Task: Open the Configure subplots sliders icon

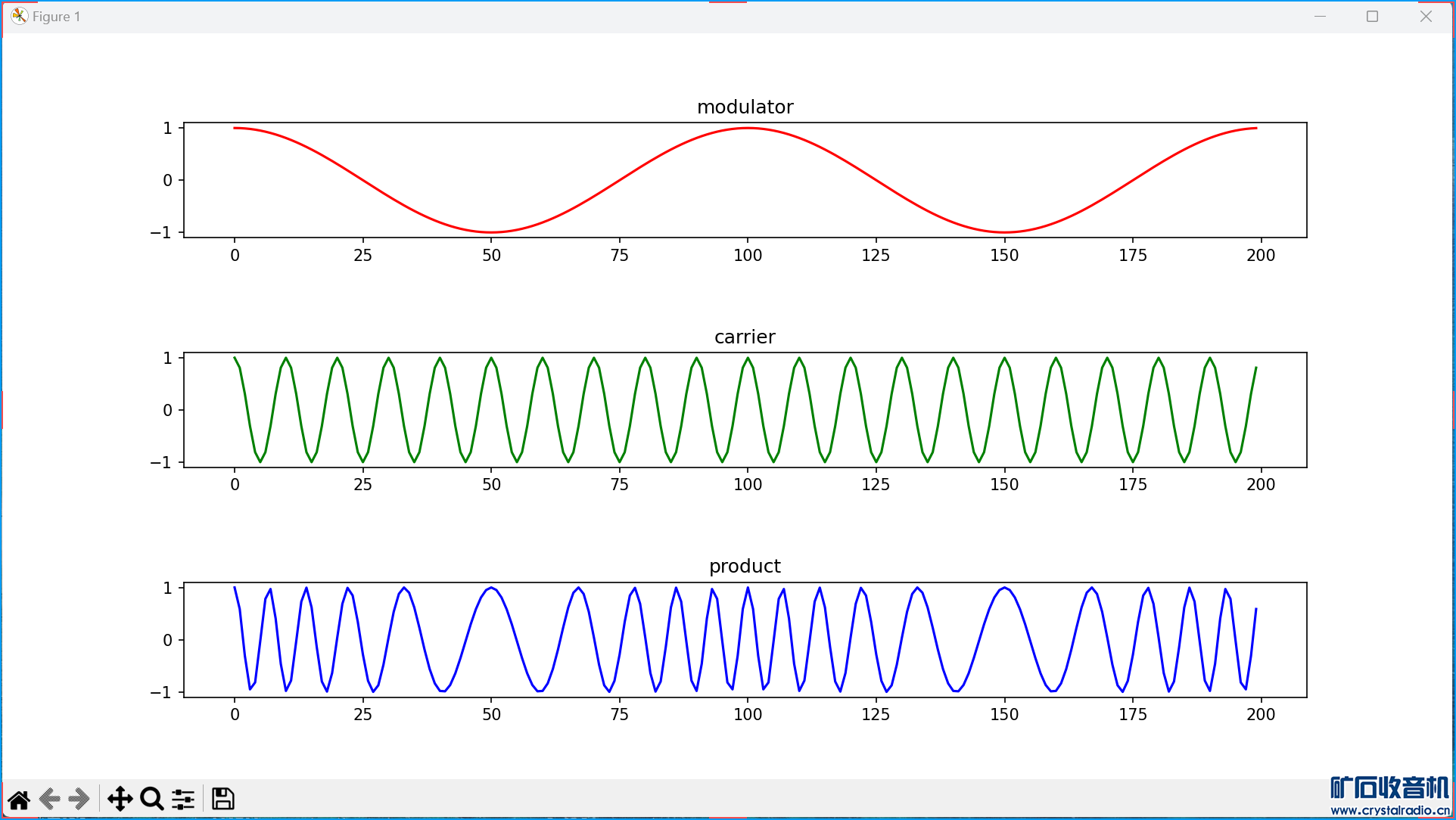Action: [x=183, y=799]
